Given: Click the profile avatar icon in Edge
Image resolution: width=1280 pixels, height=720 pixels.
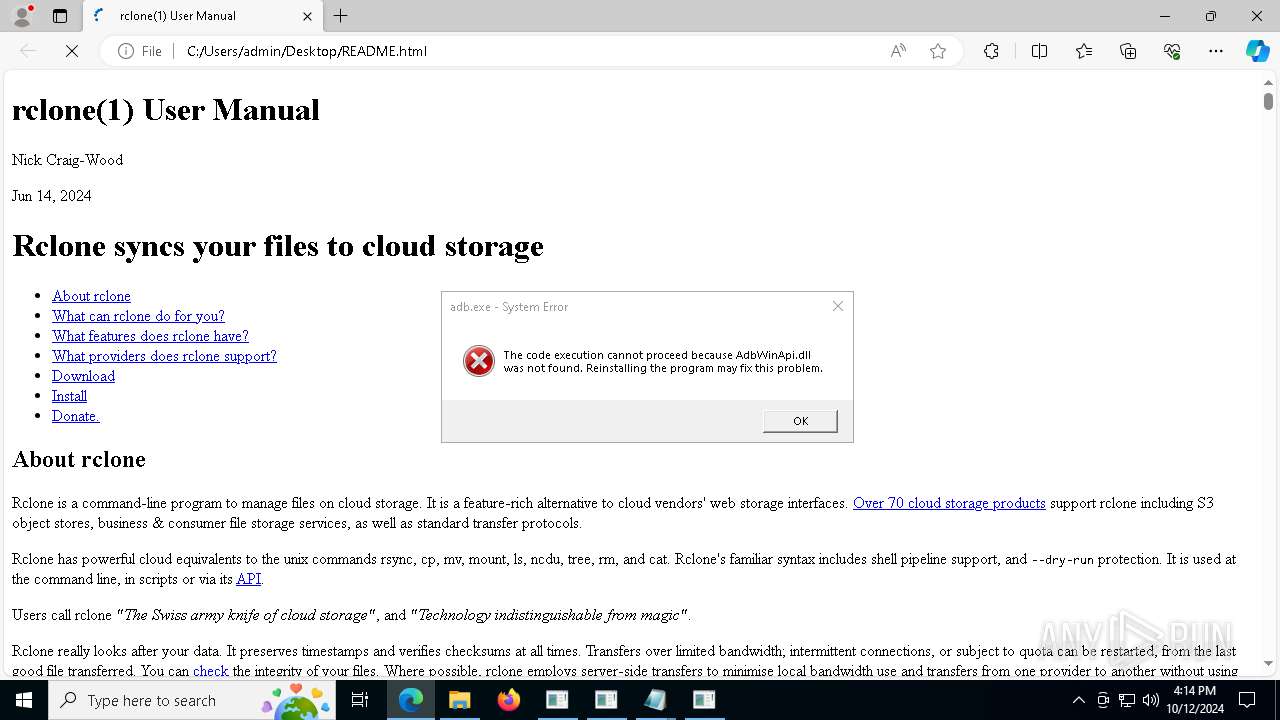Looking at the screenshot, I should coord(22,16).
